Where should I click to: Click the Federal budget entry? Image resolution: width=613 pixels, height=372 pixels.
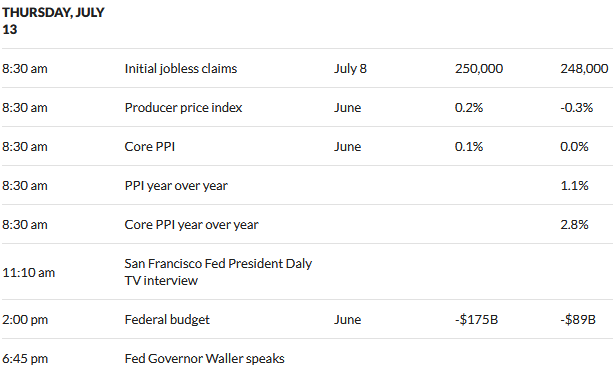coord(167,320)
